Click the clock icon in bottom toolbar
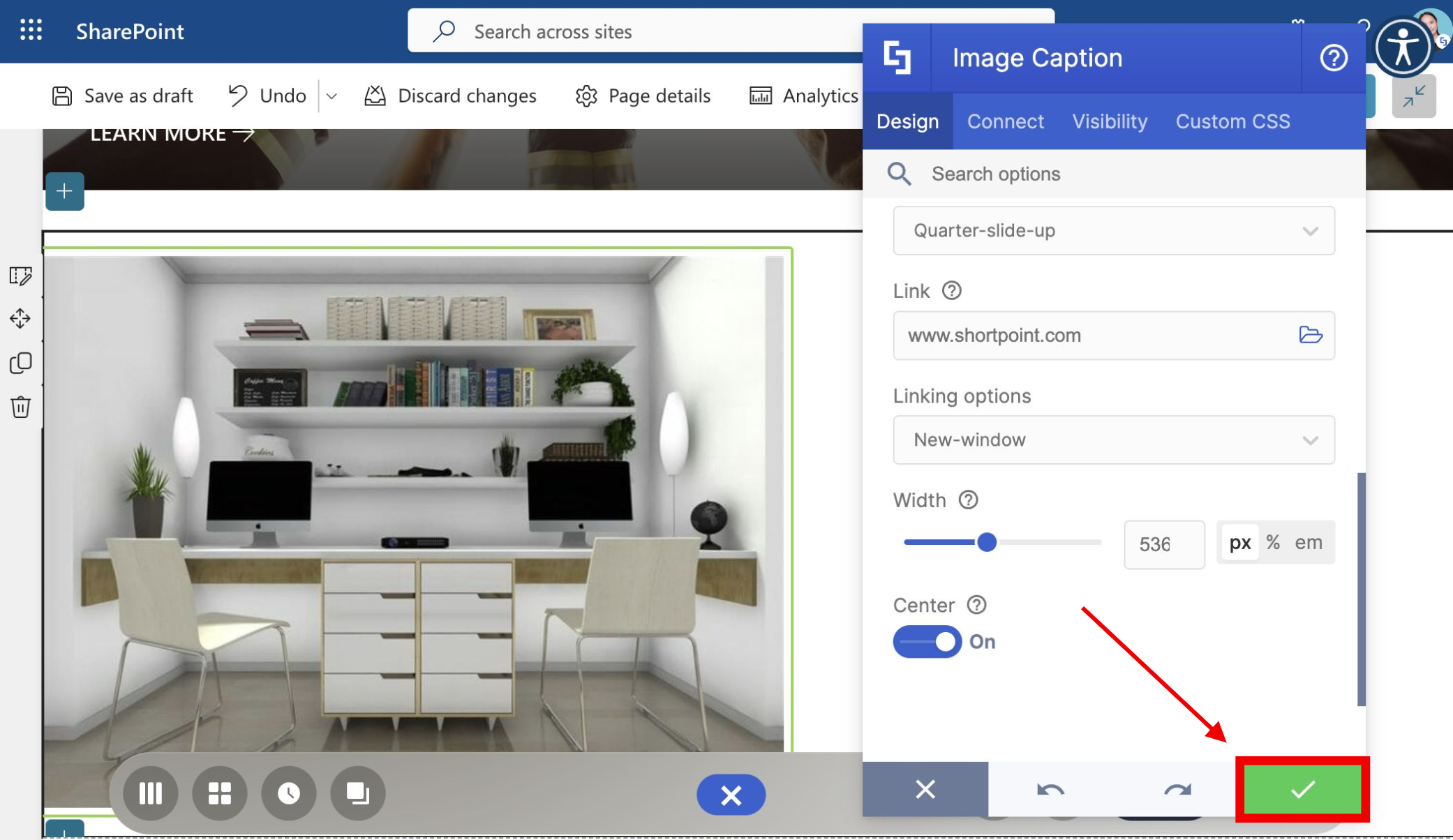The image size is (1453, 840). [x=288, y=793]
